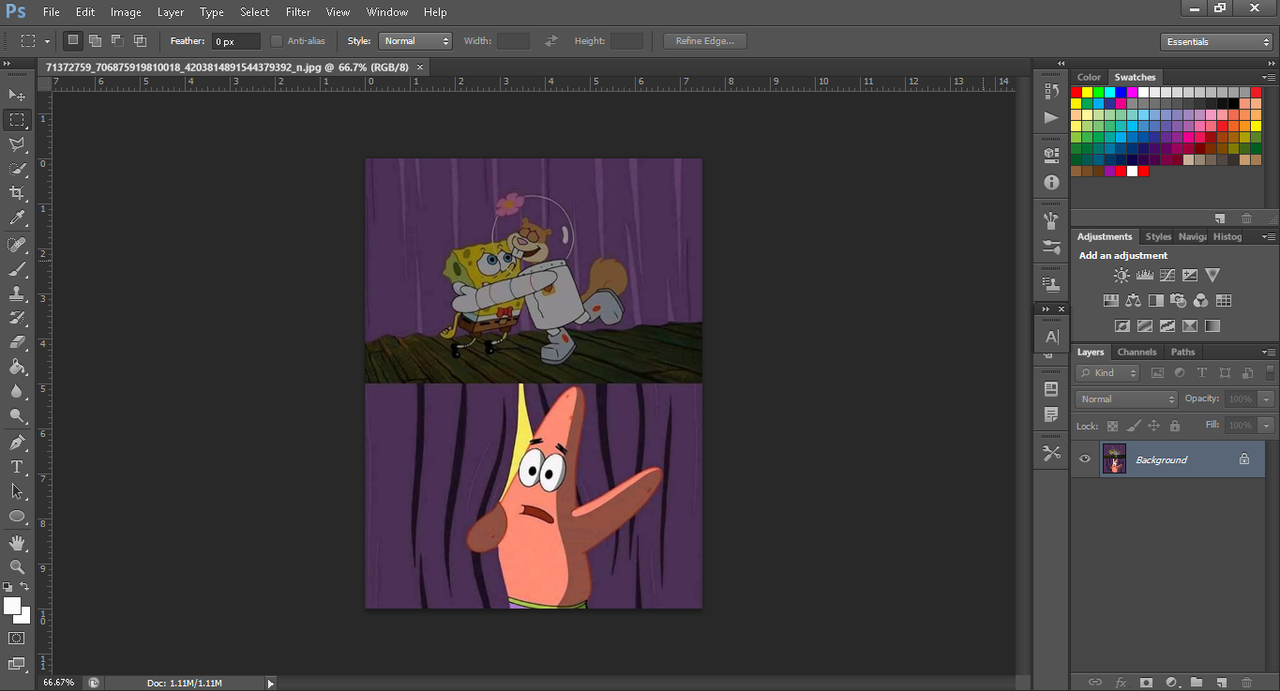
Task: Open layer blend mode Normal dropdown
Action: [x=1127, y=399]
